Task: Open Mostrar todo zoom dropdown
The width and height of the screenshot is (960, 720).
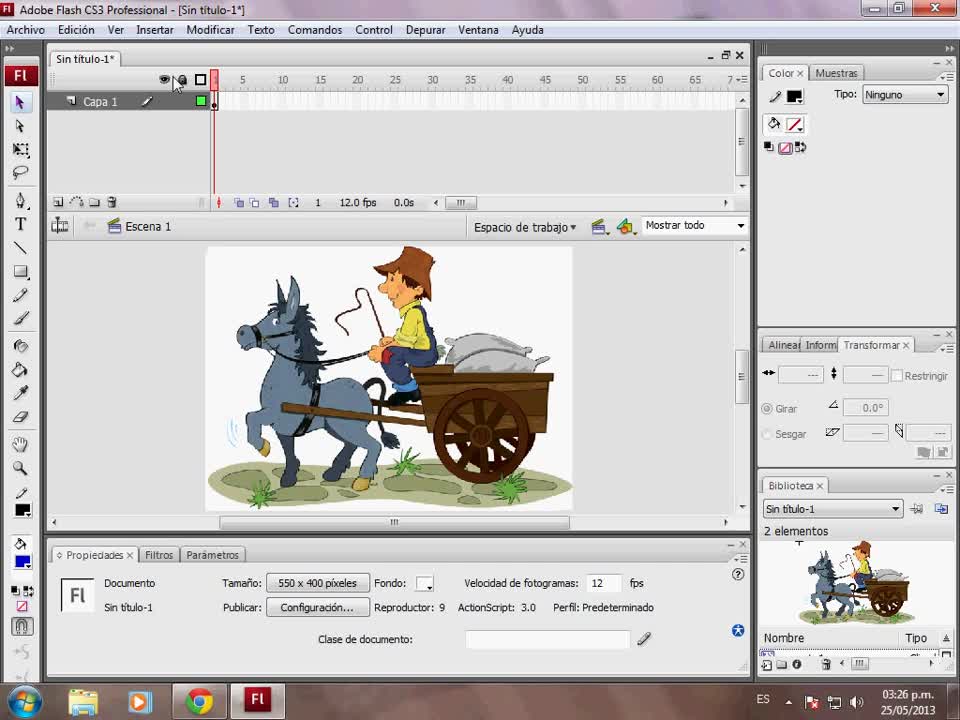Action: tap(694, 225)
